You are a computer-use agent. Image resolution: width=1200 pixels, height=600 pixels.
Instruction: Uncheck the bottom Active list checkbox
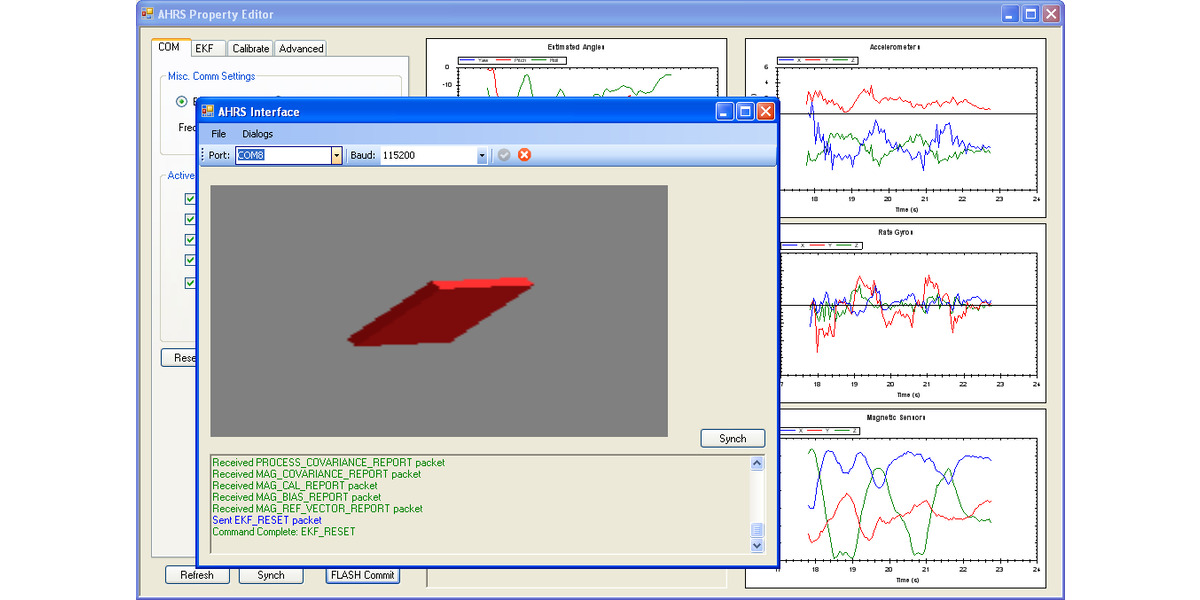click(x=190, y=282)
